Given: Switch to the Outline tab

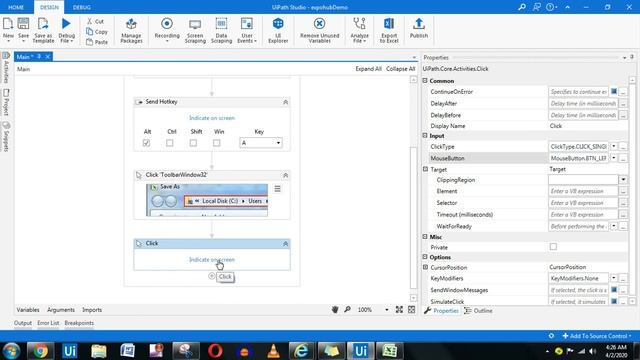Looking at the screenshot, I should click(x=478, y=311).
